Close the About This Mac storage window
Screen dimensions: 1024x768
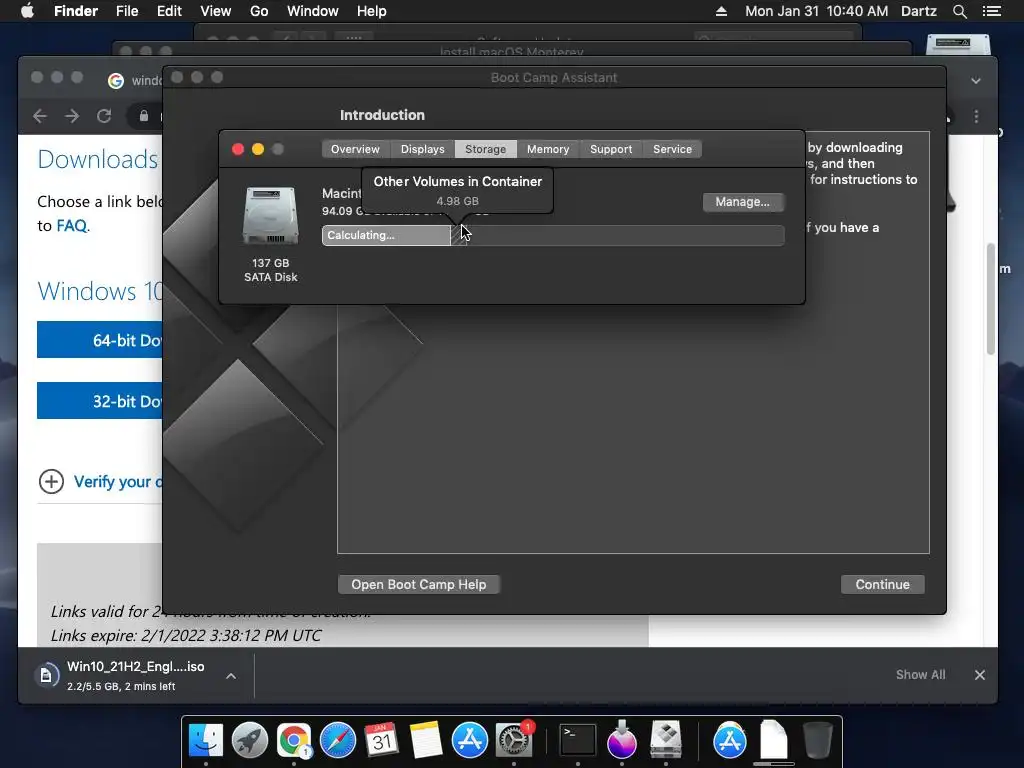tap(238, 149)
